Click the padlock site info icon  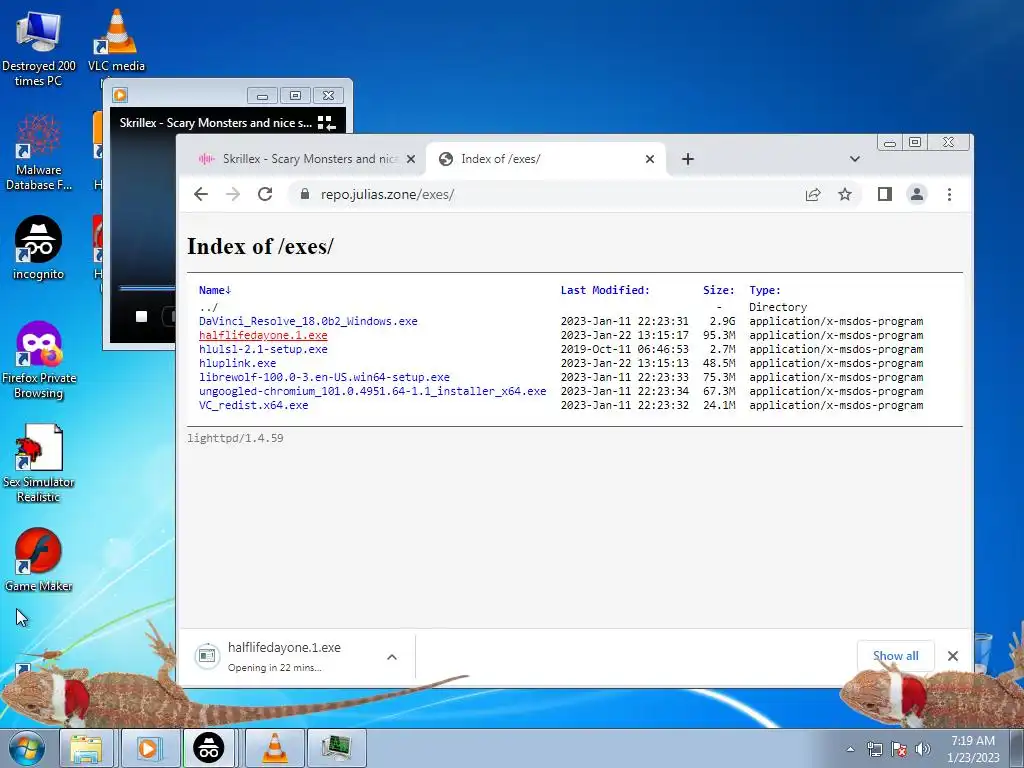304,194
